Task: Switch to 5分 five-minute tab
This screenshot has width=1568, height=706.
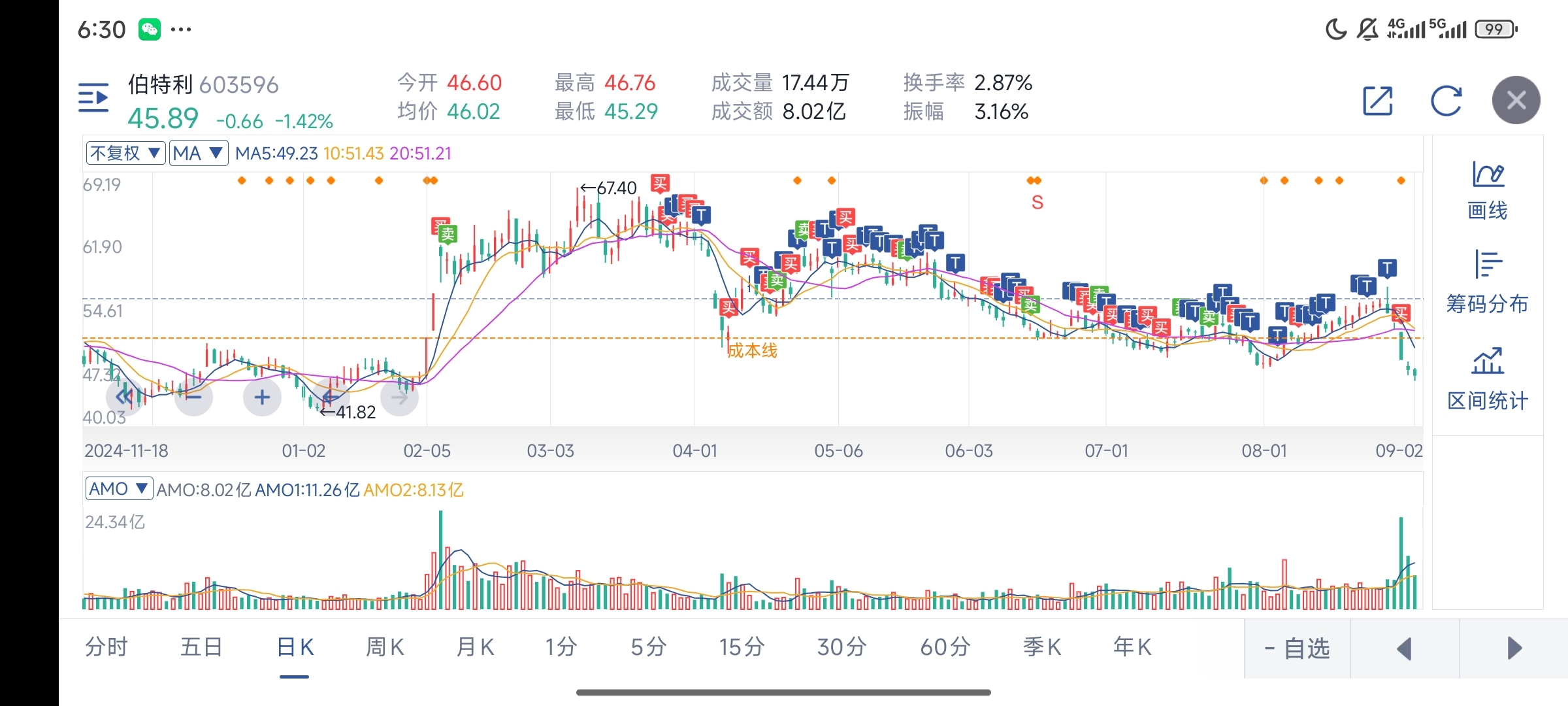Action: pos(648,647)
